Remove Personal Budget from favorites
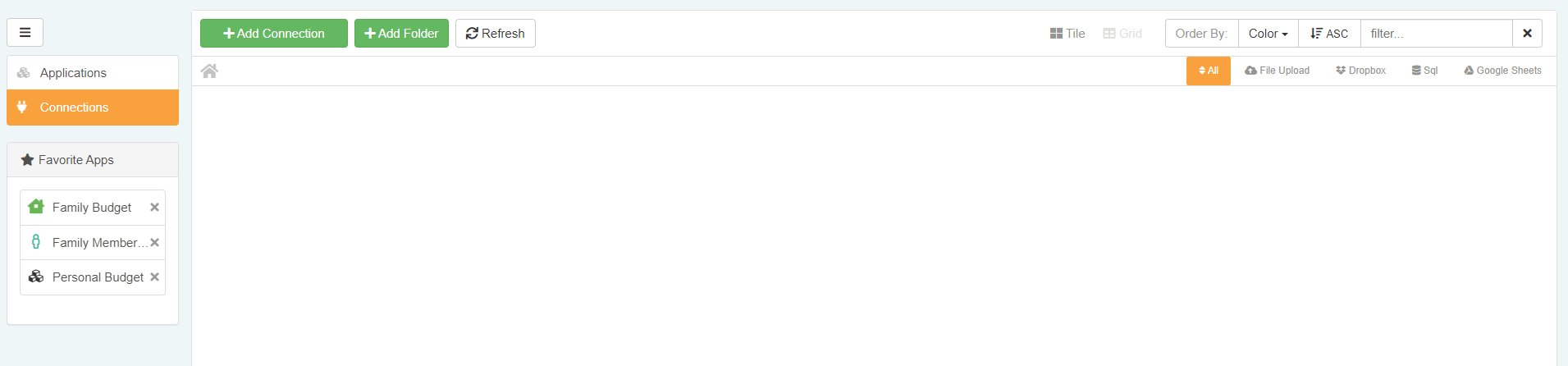The width and height of the screenshot is (1568, 366). coord(154,277)
